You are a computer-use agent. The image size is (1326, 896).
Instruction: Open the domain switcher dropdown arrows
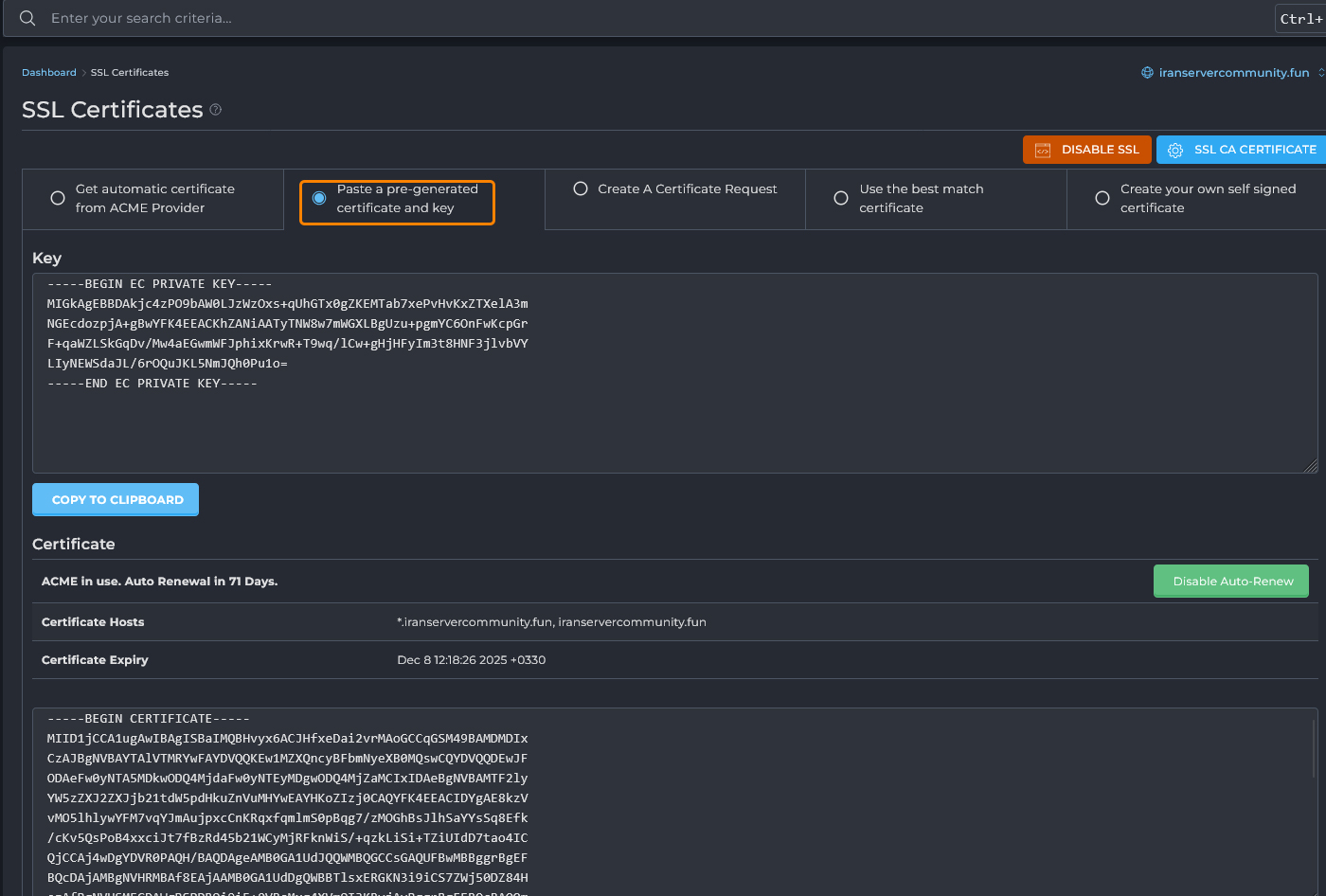click(1320, 72)
